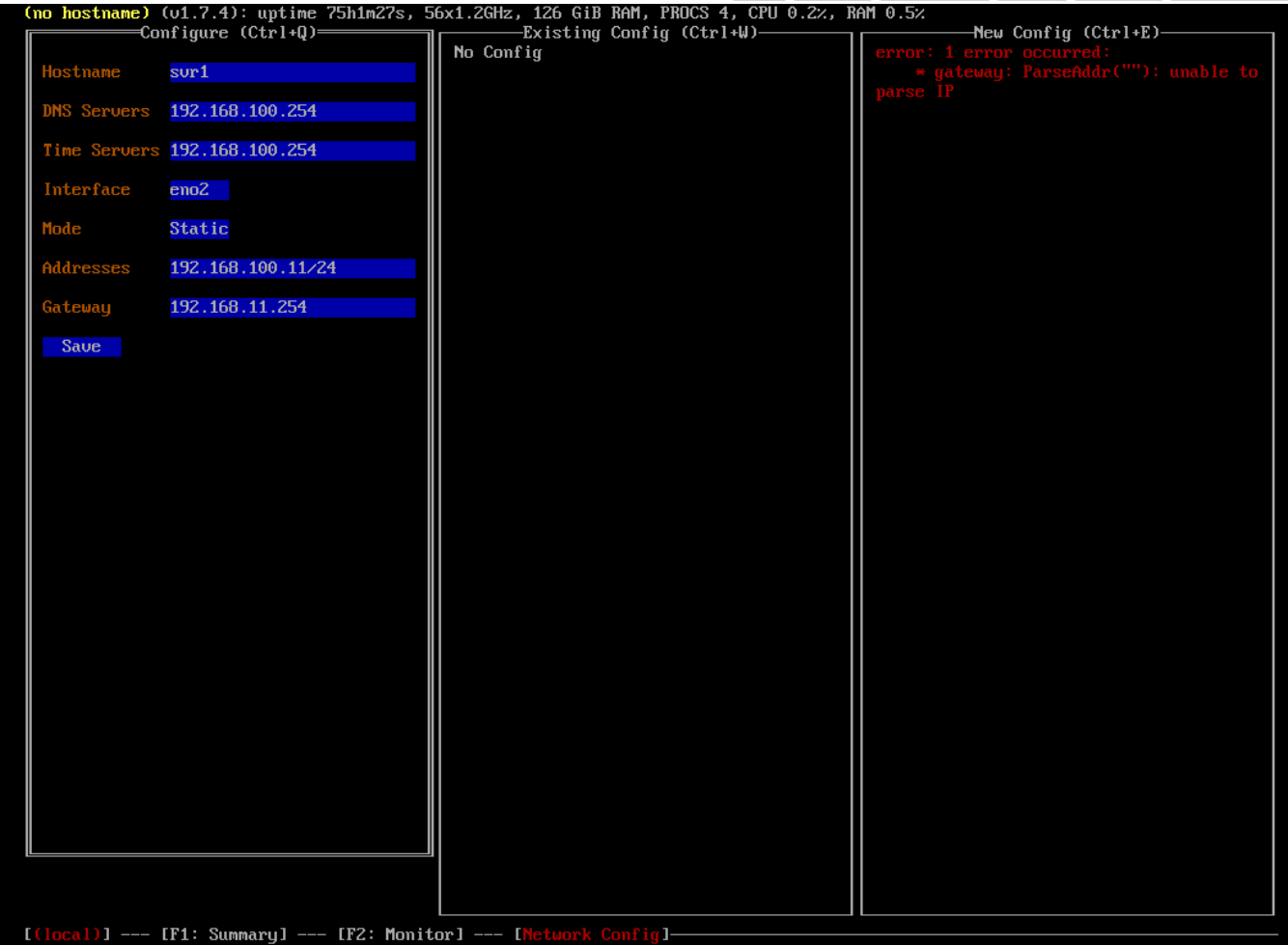This screenshot has height=946, width=1288.
Task: Select the Network Config tab
Action: point(592,934)
